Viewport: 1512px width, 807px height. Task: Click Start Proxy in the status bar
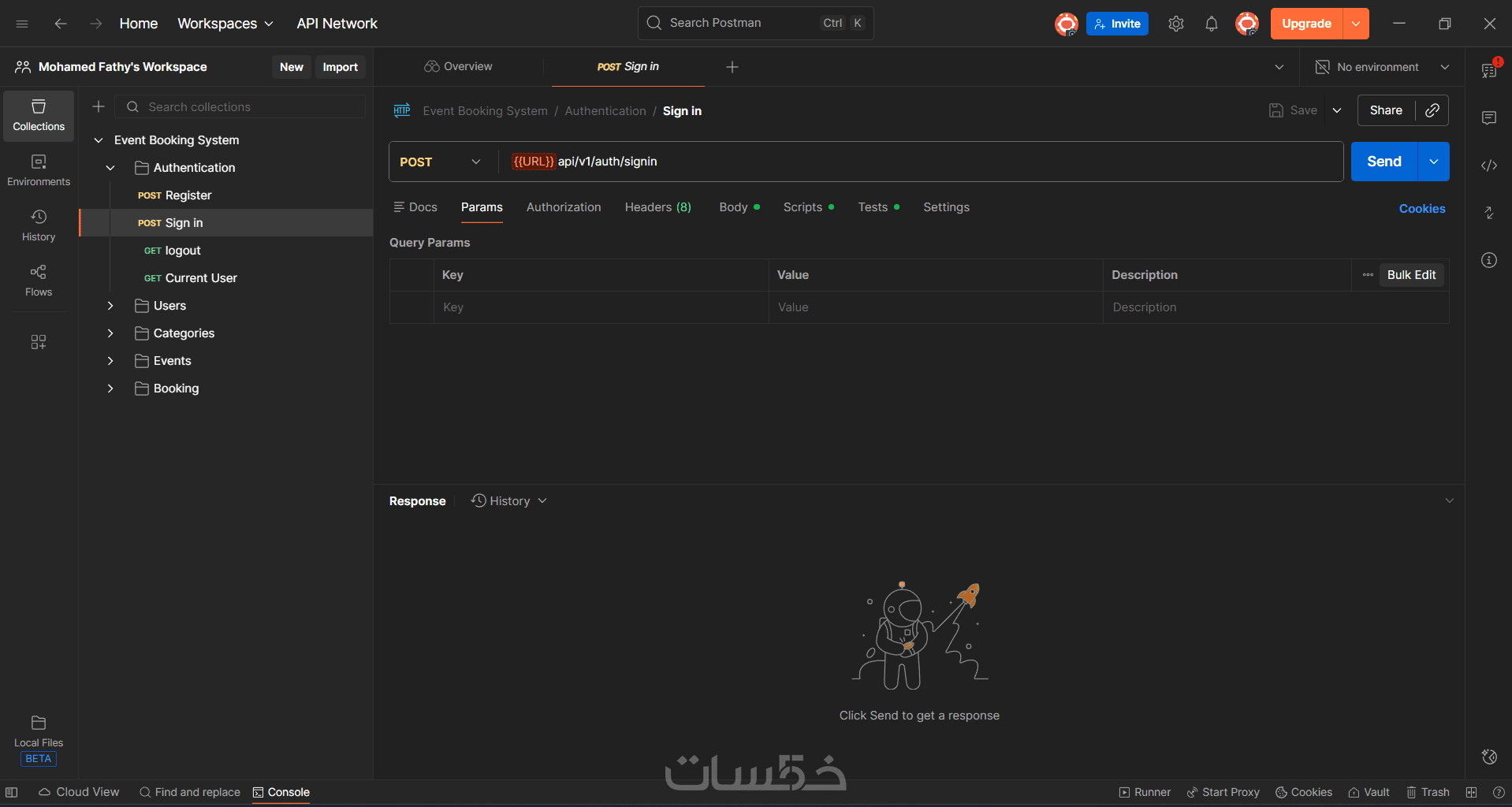click(1223, 792)
